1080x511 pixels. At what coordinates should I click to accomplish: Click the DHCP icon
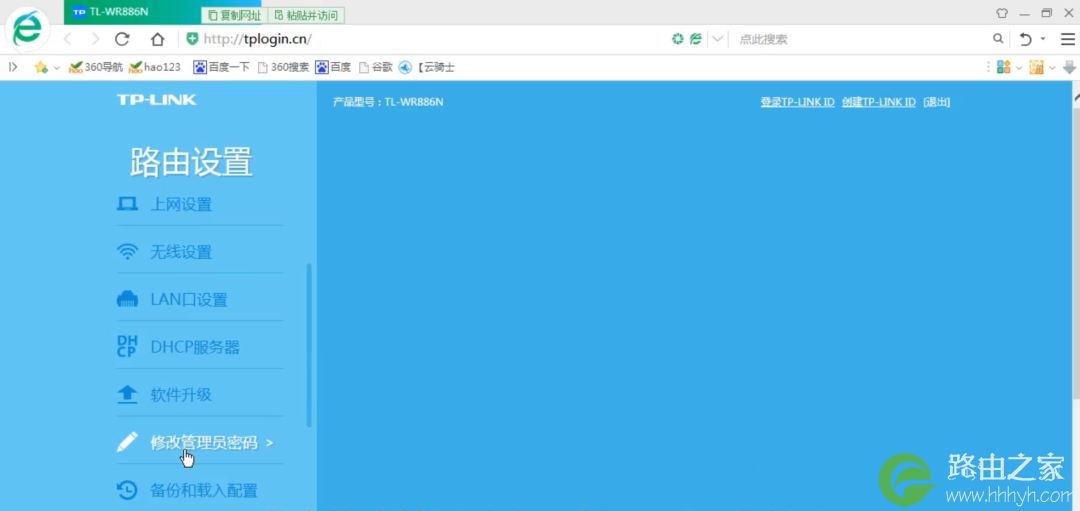point(127,347)
